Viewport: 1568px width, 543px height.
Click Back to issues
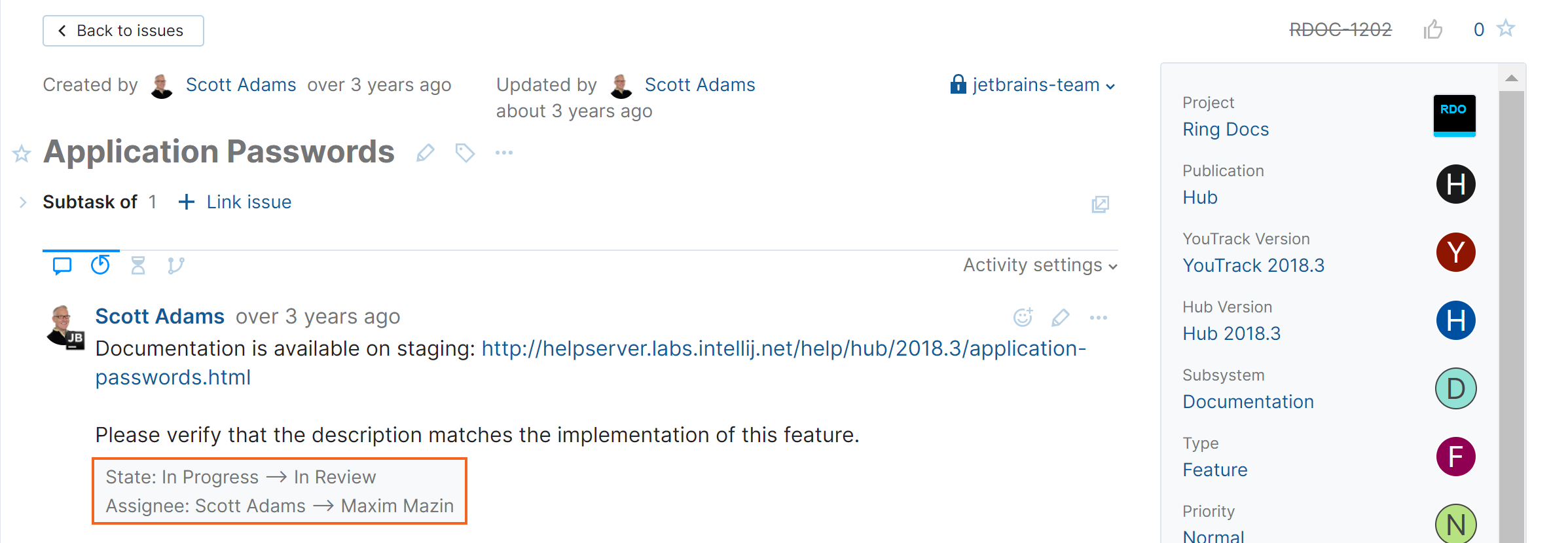pos(123,30)
